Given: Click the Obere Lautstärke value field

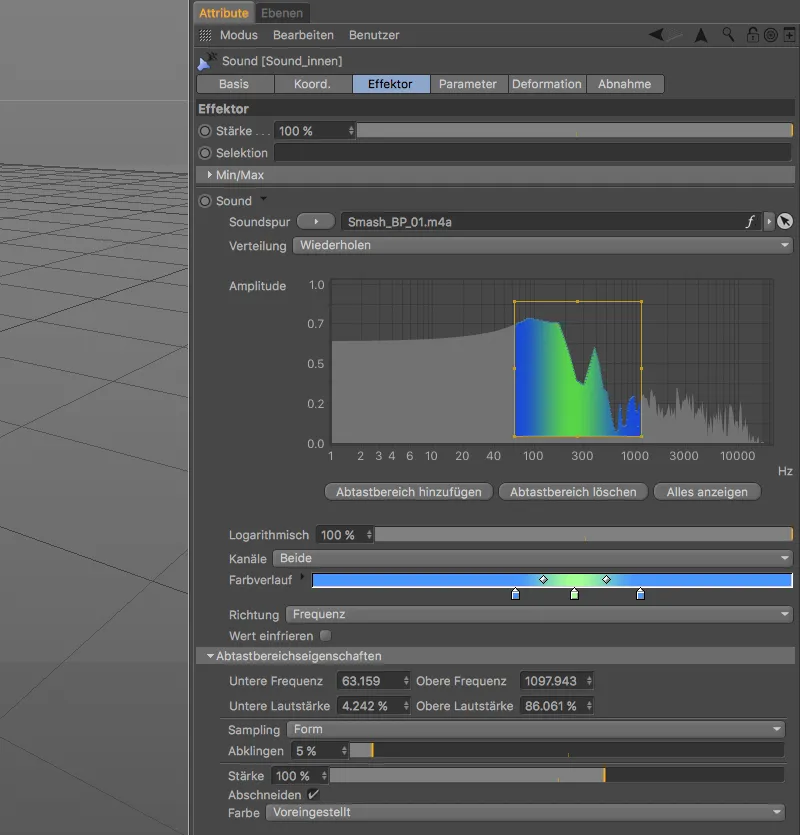Looking at the screenshot, I should pos(556,706).
